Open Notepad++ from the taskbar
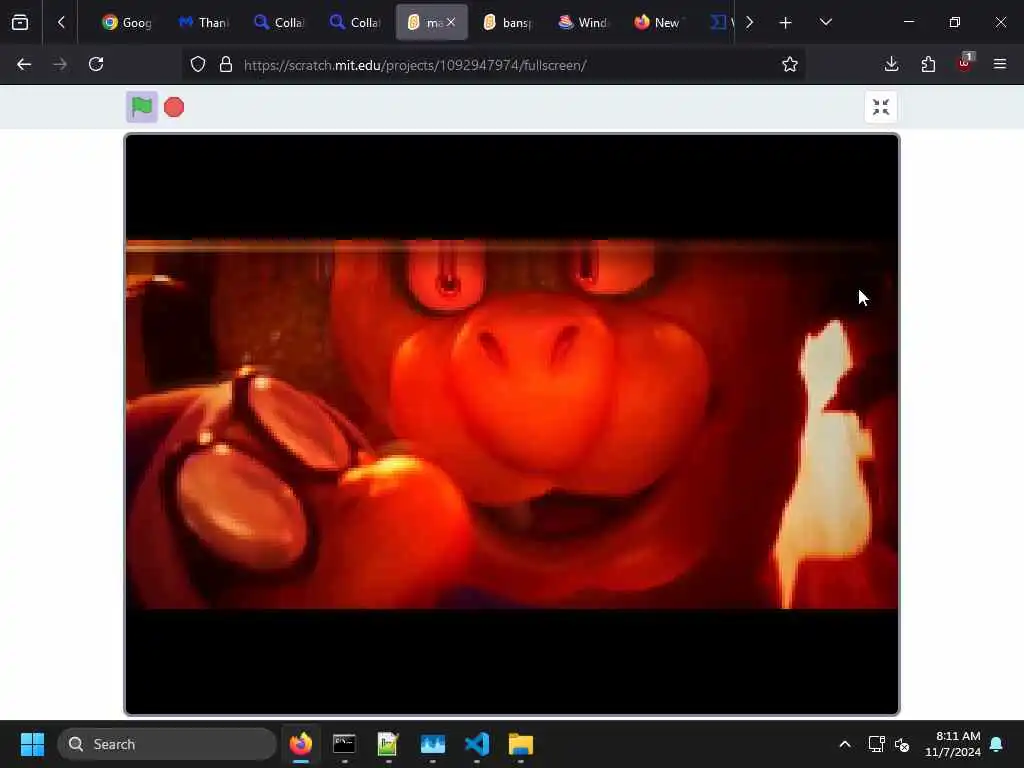Image resolution: width=1024 pixels, height=768 pixels. pos(388,744)
